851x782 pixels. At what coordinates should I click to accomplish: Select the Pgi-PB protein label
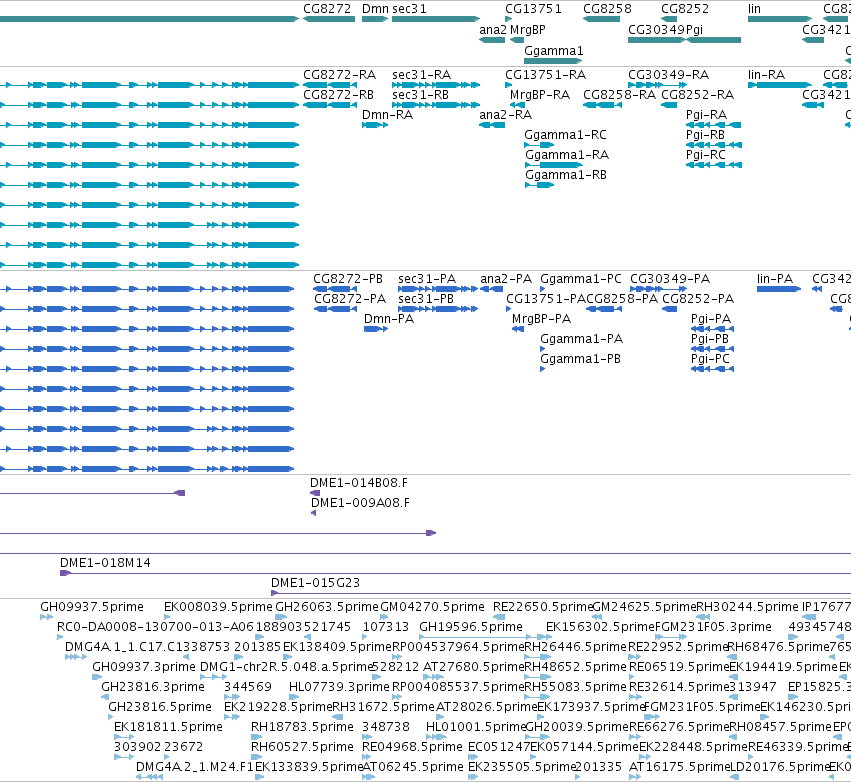pyautogui.click(x=709, y=339)
